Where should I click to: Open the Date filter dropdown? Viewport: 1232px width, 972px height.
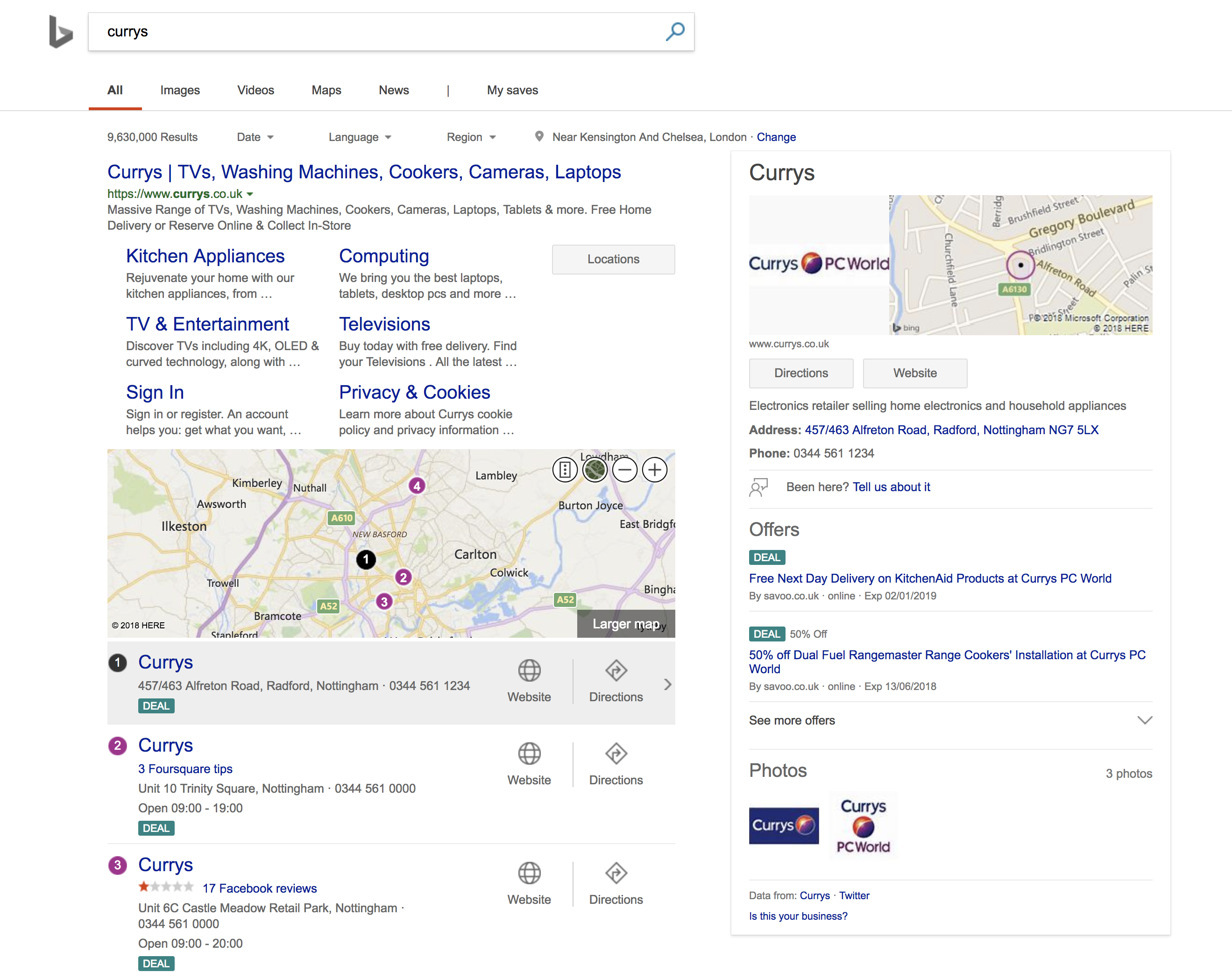pos(255,137)
